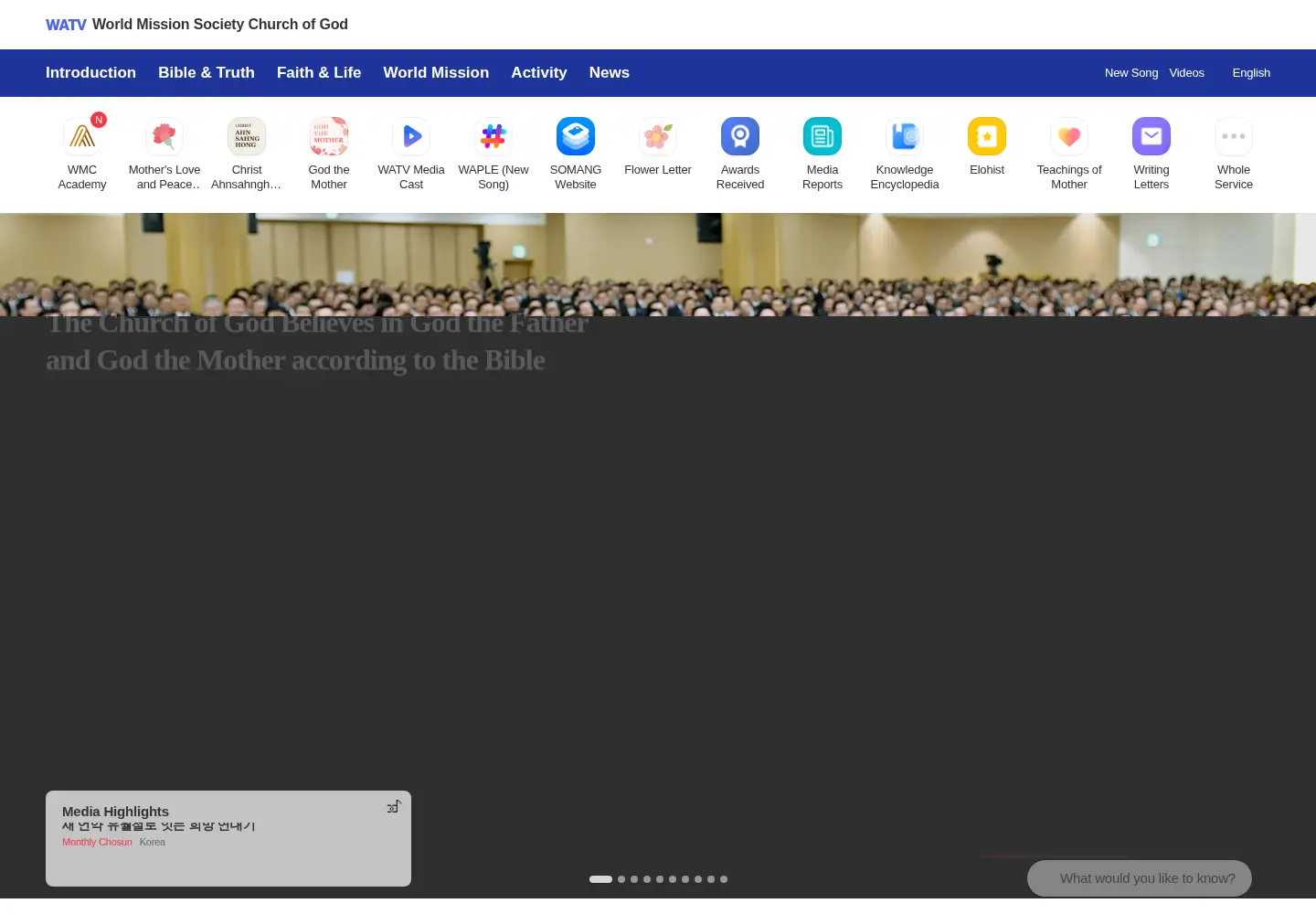Select the active elongated carousel indicator
Screen dimensions: 1316x914
click(600, 879)
